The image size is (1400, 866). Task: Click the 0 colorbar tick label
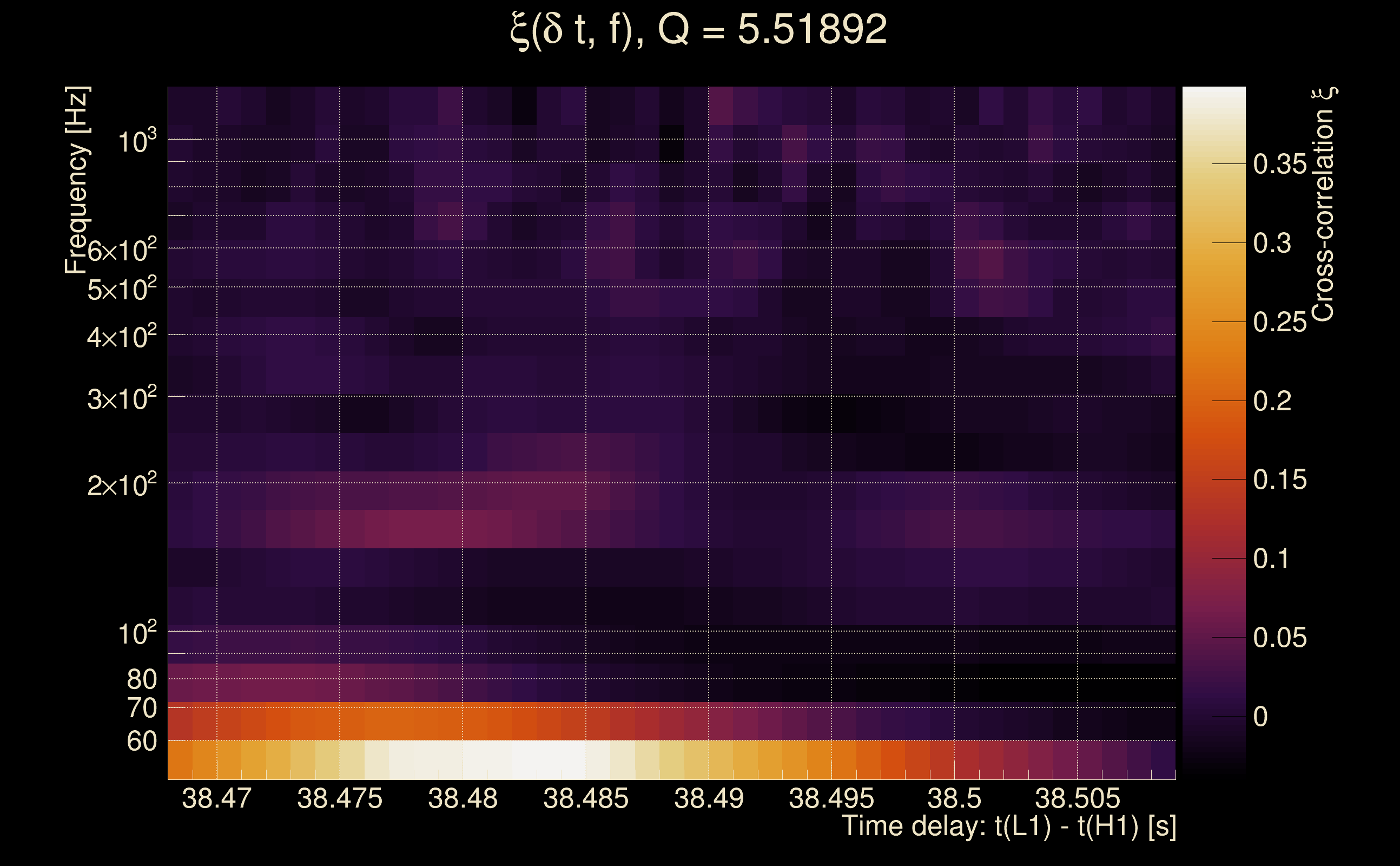tap(1260, 717)
